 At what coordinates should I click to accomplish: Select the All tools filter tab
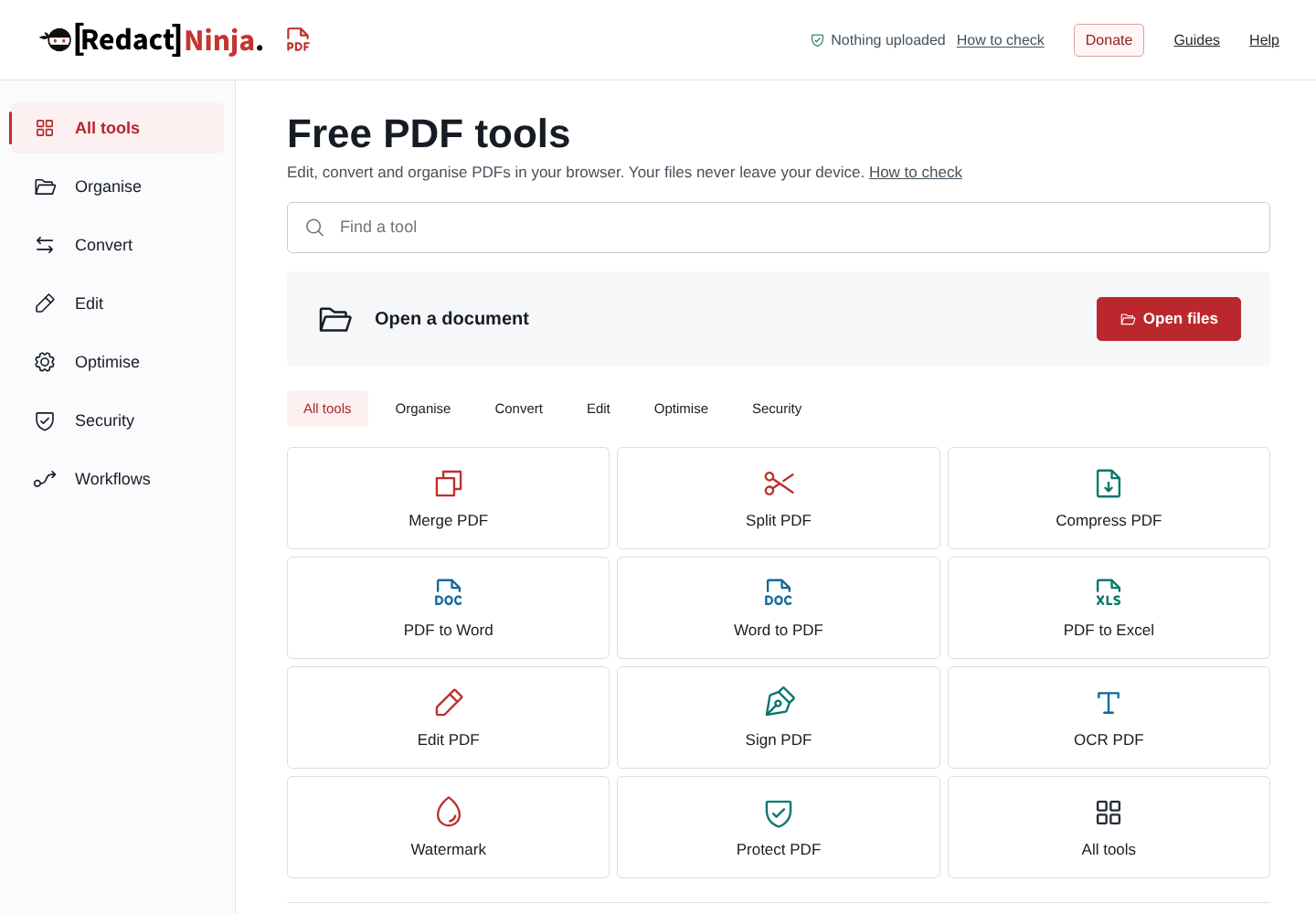point(327,409)
